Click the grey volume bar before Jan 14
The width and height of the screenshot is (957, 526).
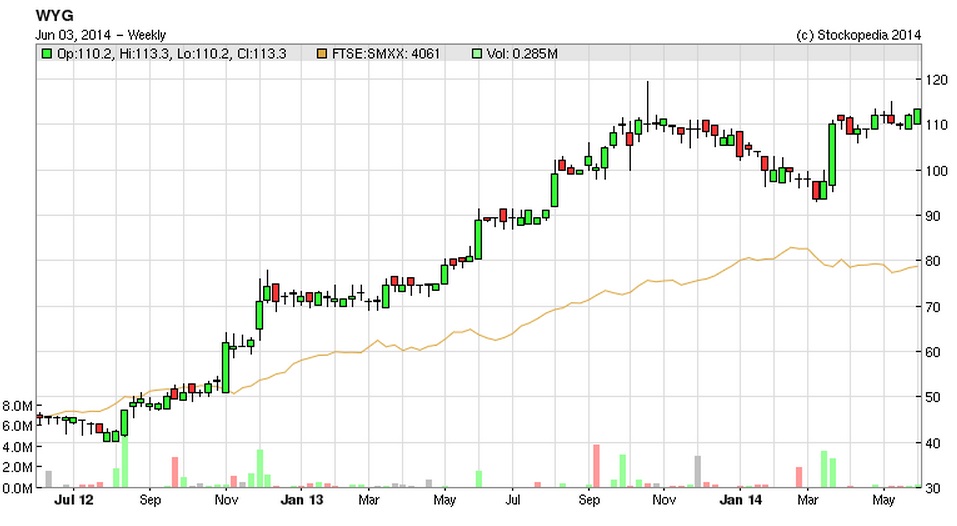698,472
